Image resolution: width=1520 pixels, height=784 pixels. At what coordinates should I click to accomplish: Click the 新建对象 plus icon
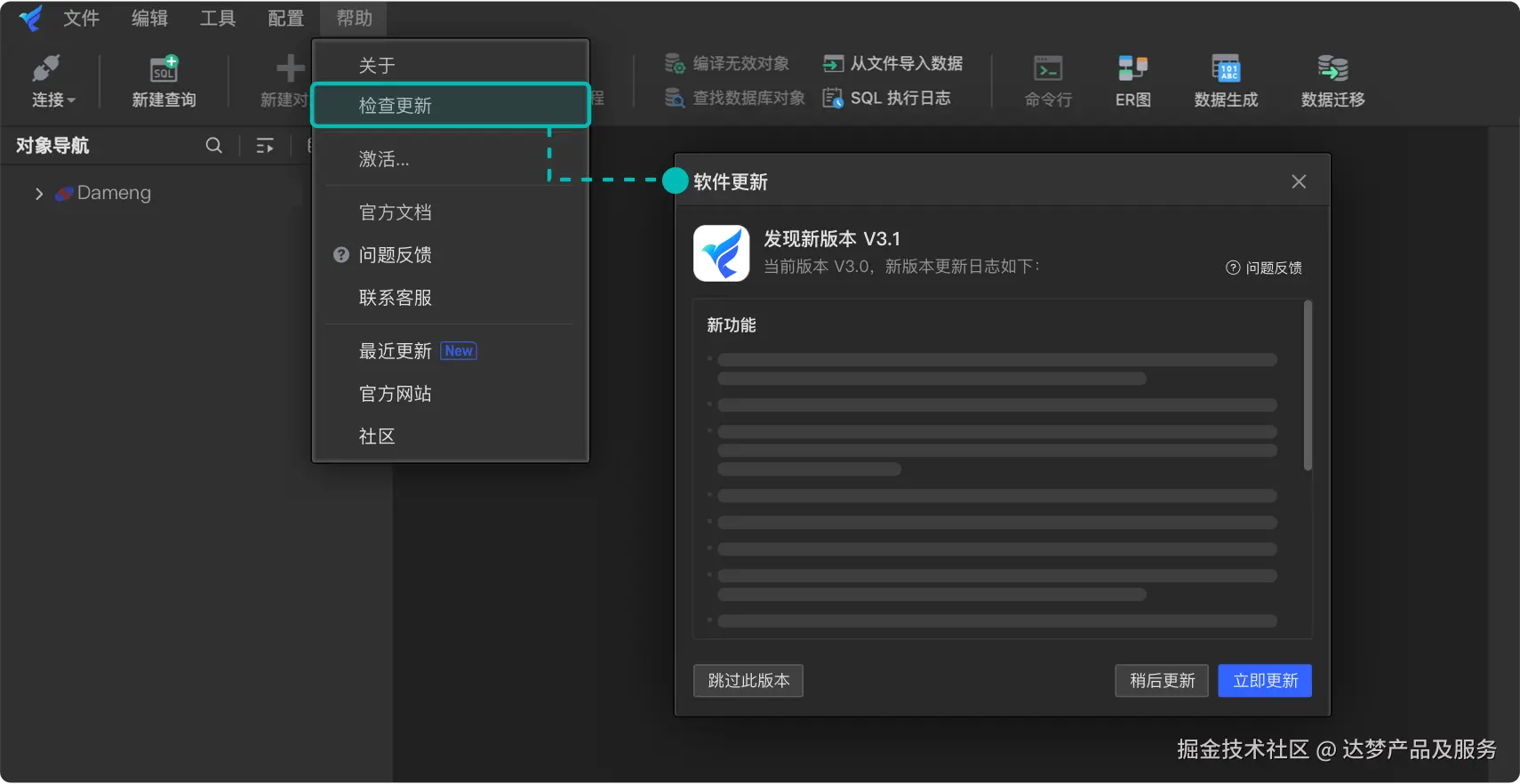coord(290,68)
